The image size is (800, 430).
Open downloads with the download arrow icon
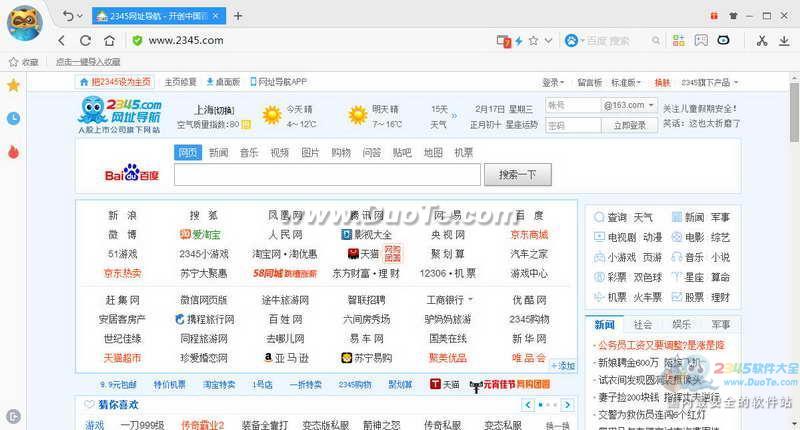(x=784, y=40)
